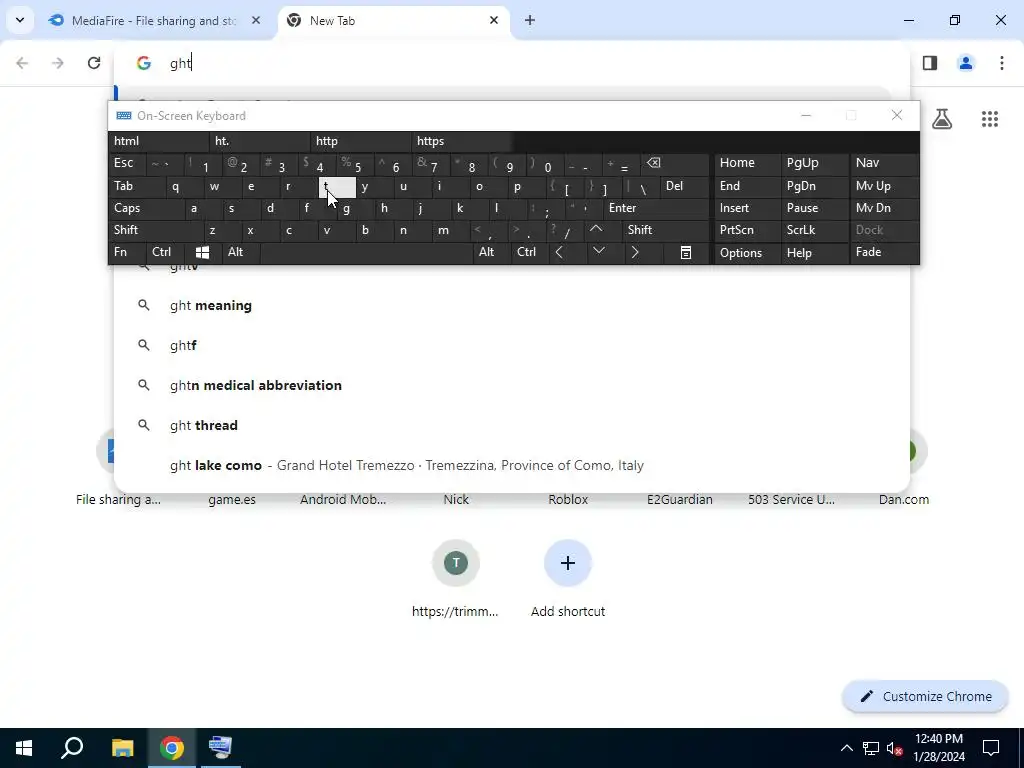Choose suggestion 'ght meaning'

click(x=512, y=306)
